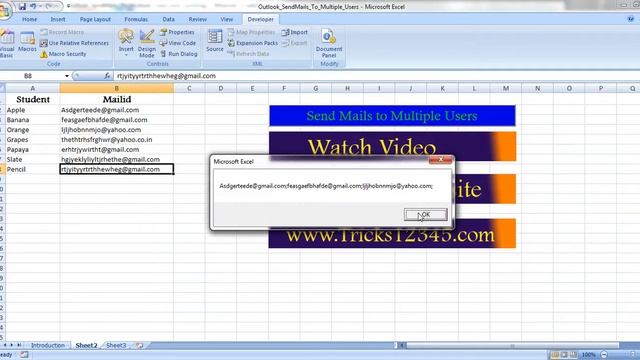Select cell containing Slate
The width and height of the screenshot is (640, 360).
click(33, 159)
